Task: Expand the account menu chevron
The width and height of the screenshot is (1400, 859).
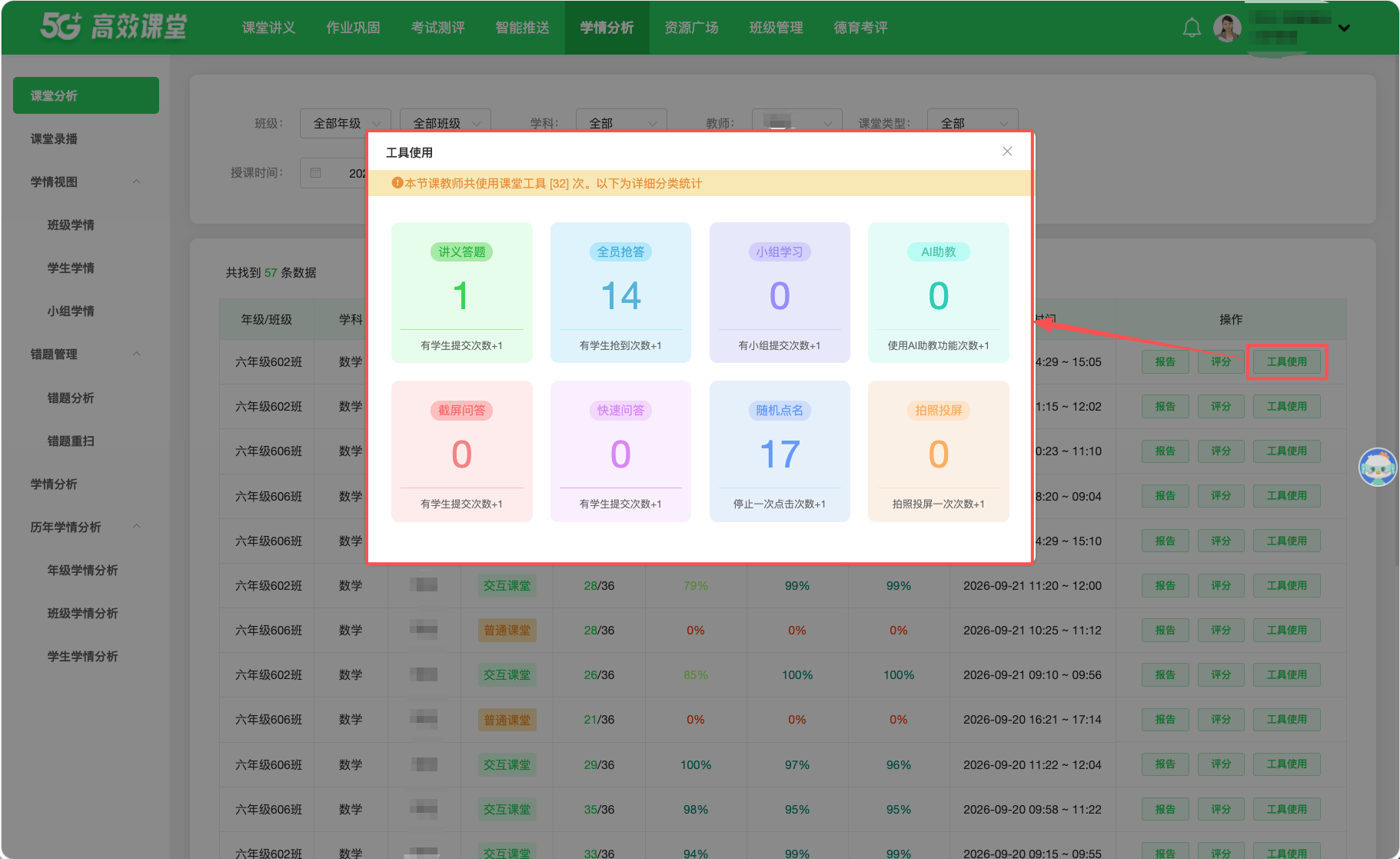Action: [1344, 28]
